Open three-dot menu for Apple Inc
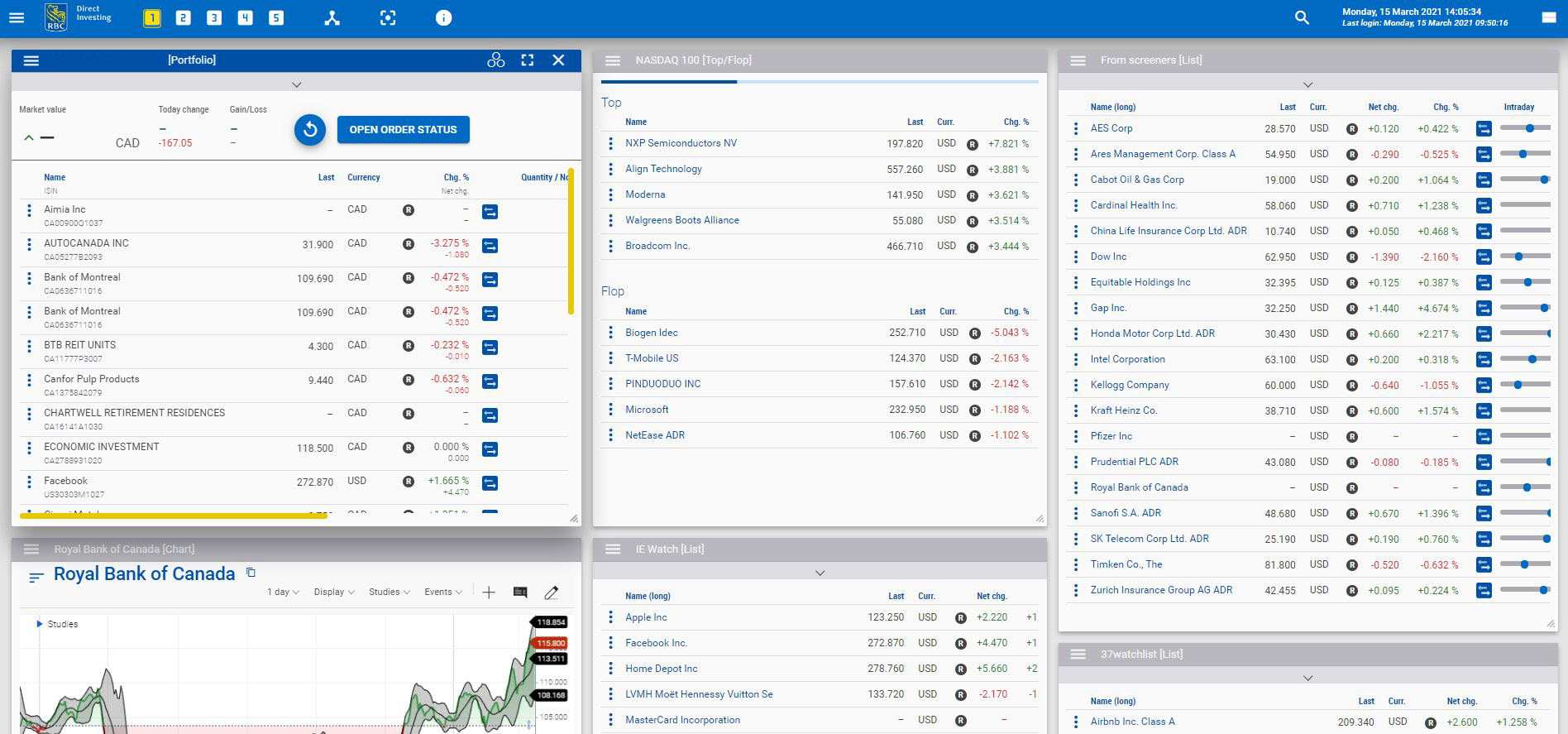 coord(610,617)
